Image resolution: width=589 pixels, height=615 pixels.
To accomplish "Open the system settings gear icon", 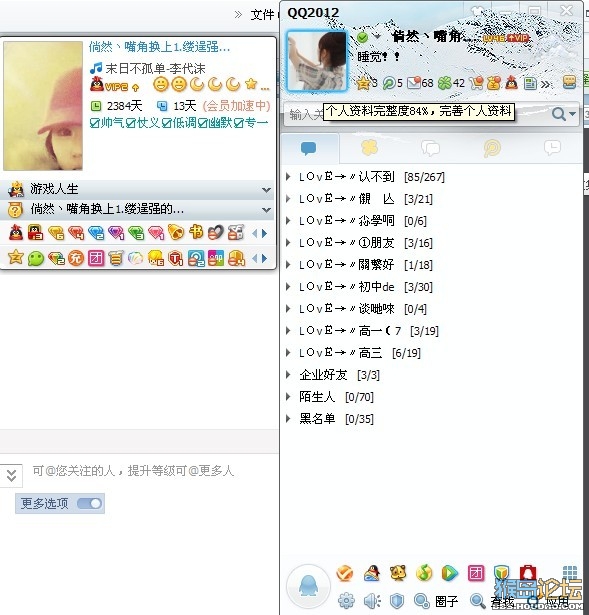I will click(x=346, y=600).
